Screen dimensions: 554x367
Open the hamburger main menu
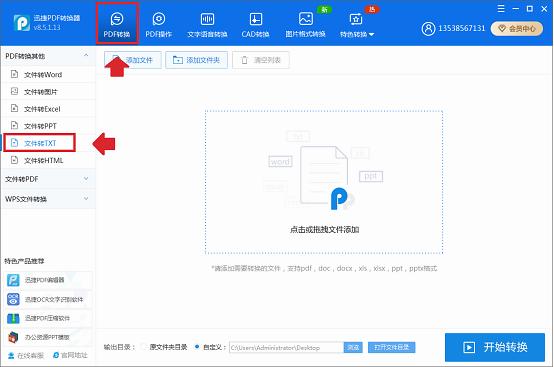(x=501, y=9)
